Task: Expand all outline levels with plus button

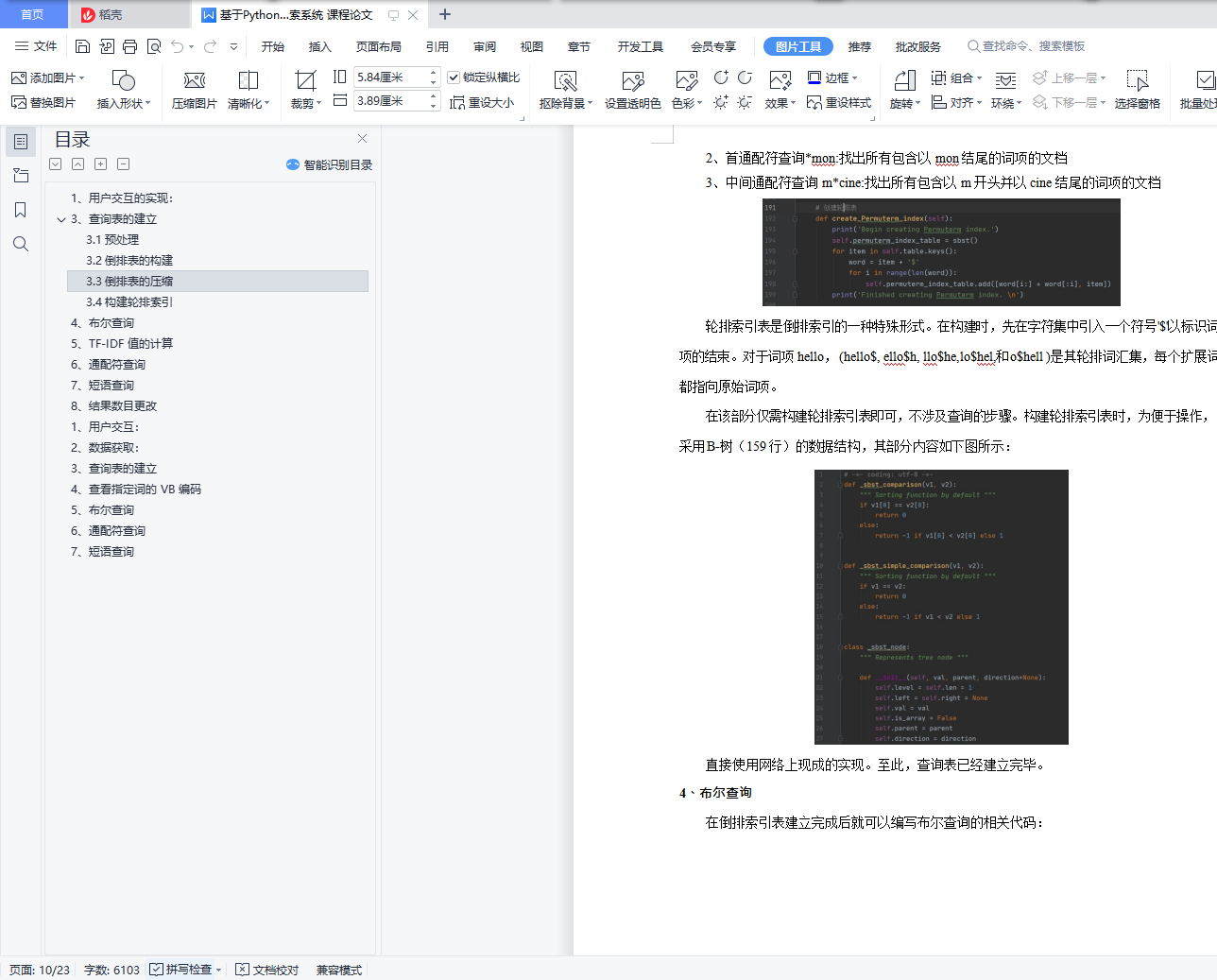Action: [100, 164]
